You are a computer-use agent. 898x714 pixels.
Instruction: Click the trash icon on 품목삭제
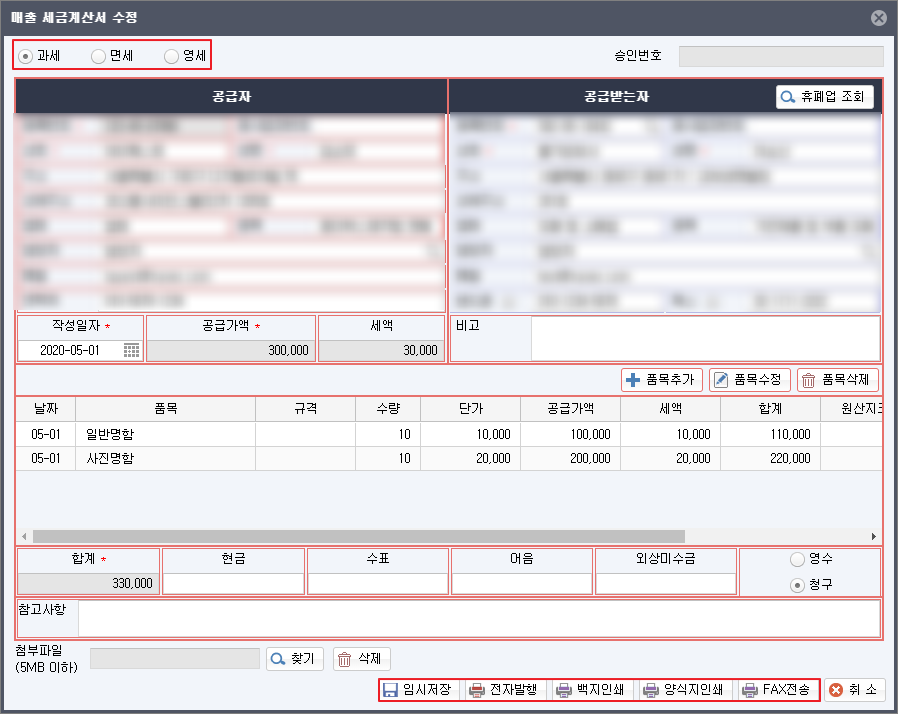(x=810, y=379)
